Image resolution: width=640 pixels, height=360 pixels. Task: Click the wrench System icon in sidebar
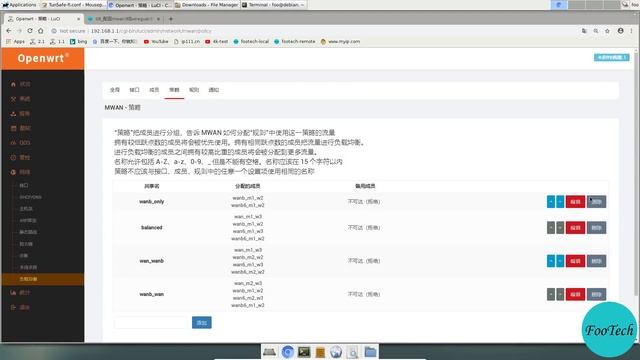[x=13, y=99]
